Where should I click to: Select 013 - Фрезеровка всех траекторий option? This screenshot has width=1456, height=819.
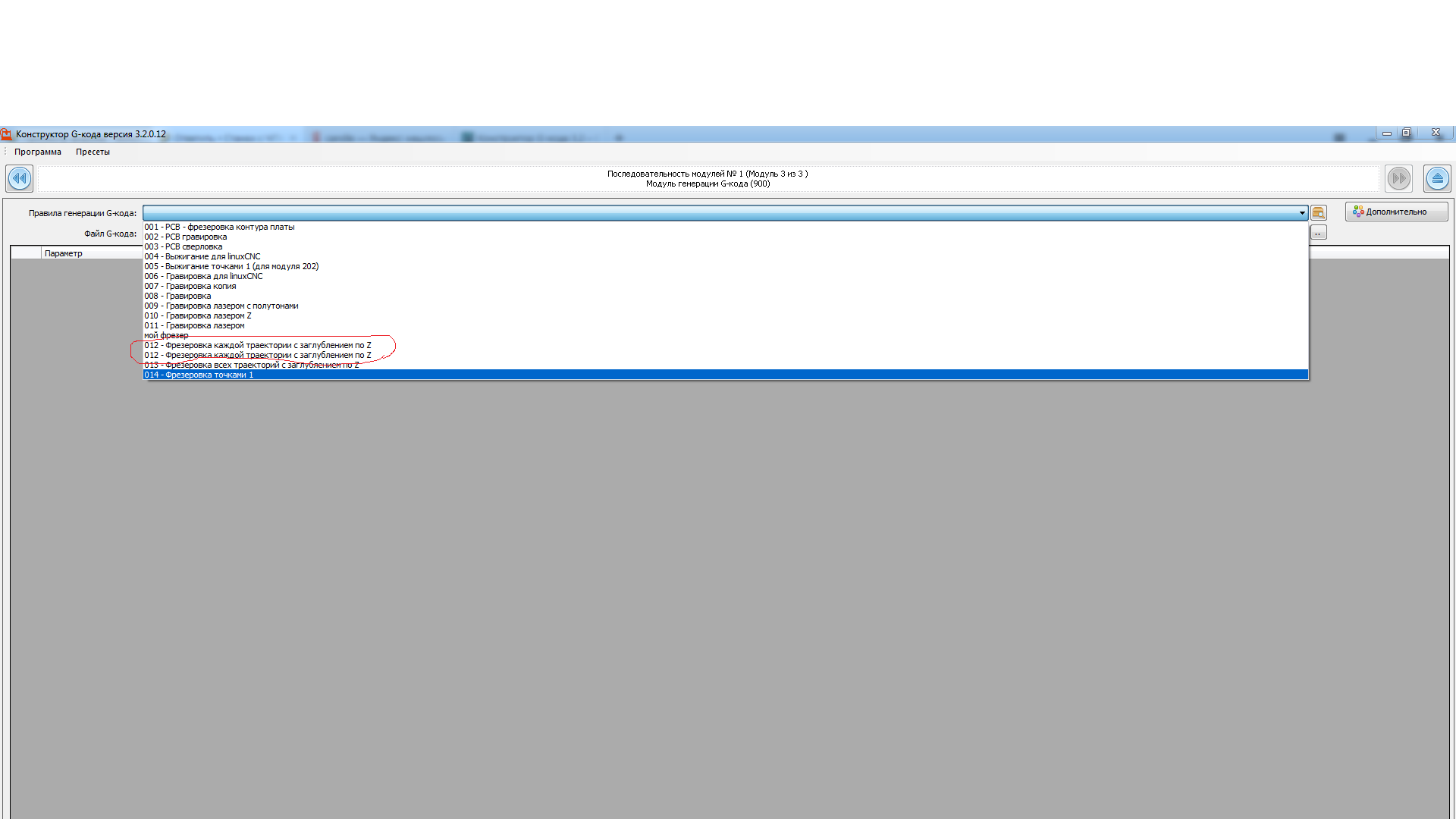tap(252, 365)
